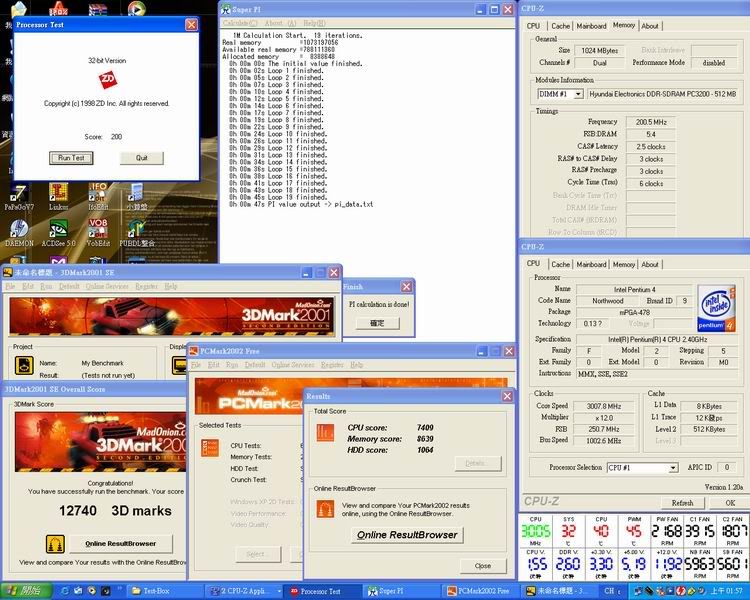The height and width of the screenshot is (600, 750).
Task: Switch to the Mainboard tab in the upper CPU-Z window
Action: click(591, 26)
